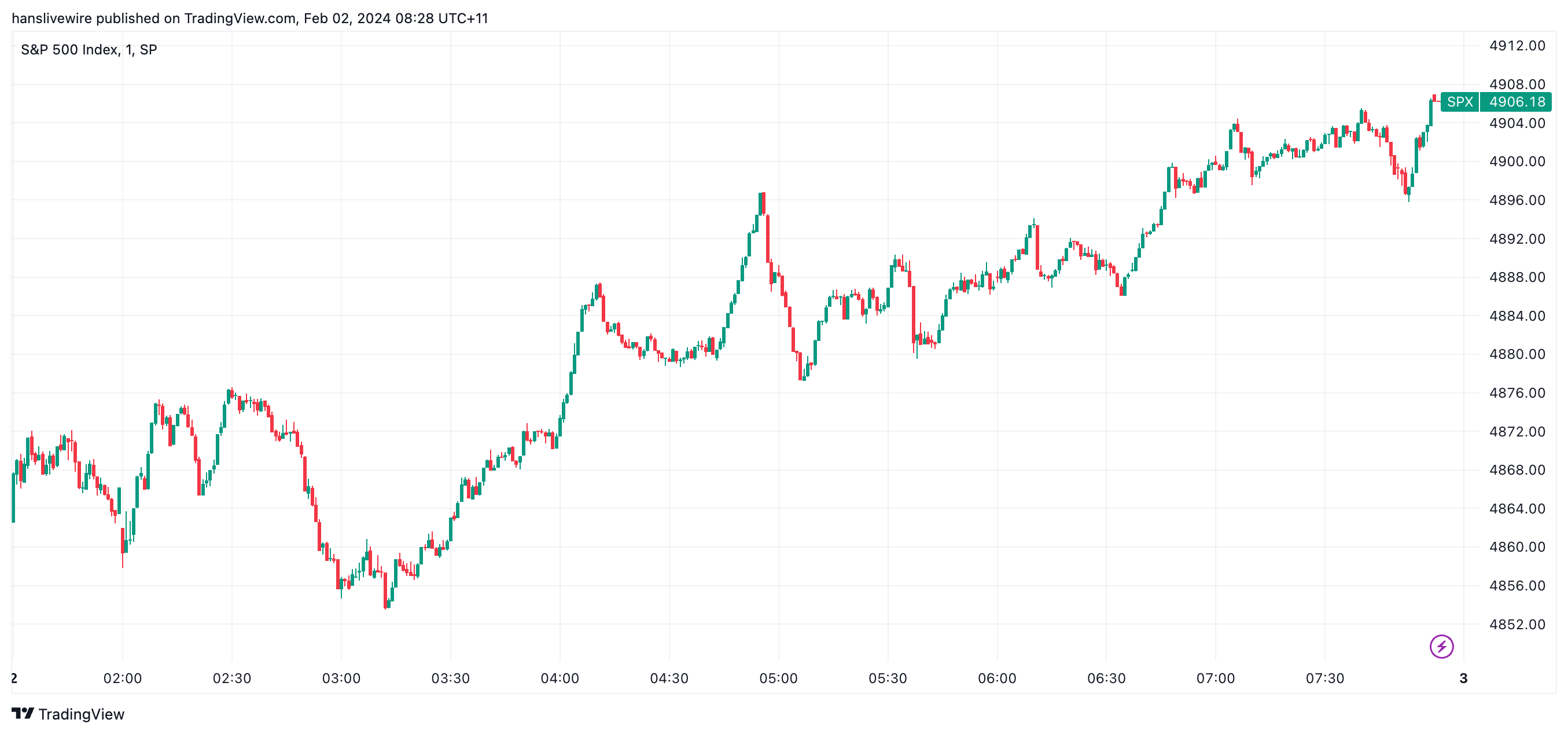
Task: Click the purple lightning bolt icon
Action: [x=1441, y=646]
